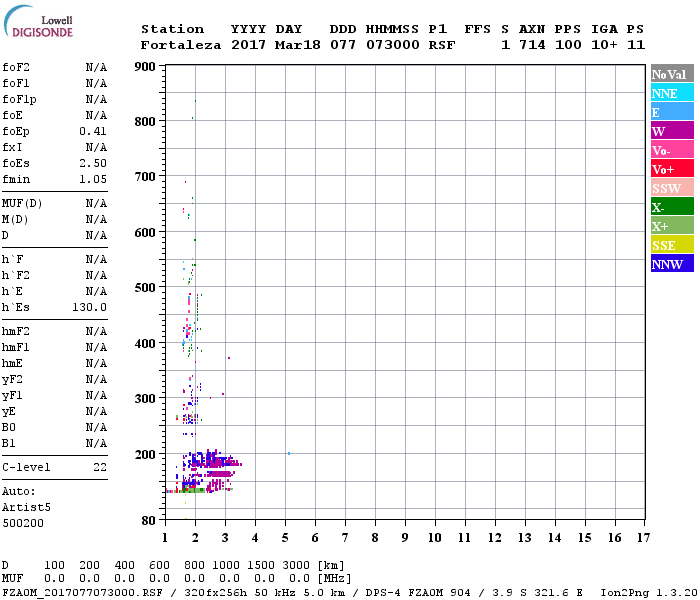This screenshot has height=600, width=700.
Task: Pick the purple W legend swatch
Action: tap(672, 131)
